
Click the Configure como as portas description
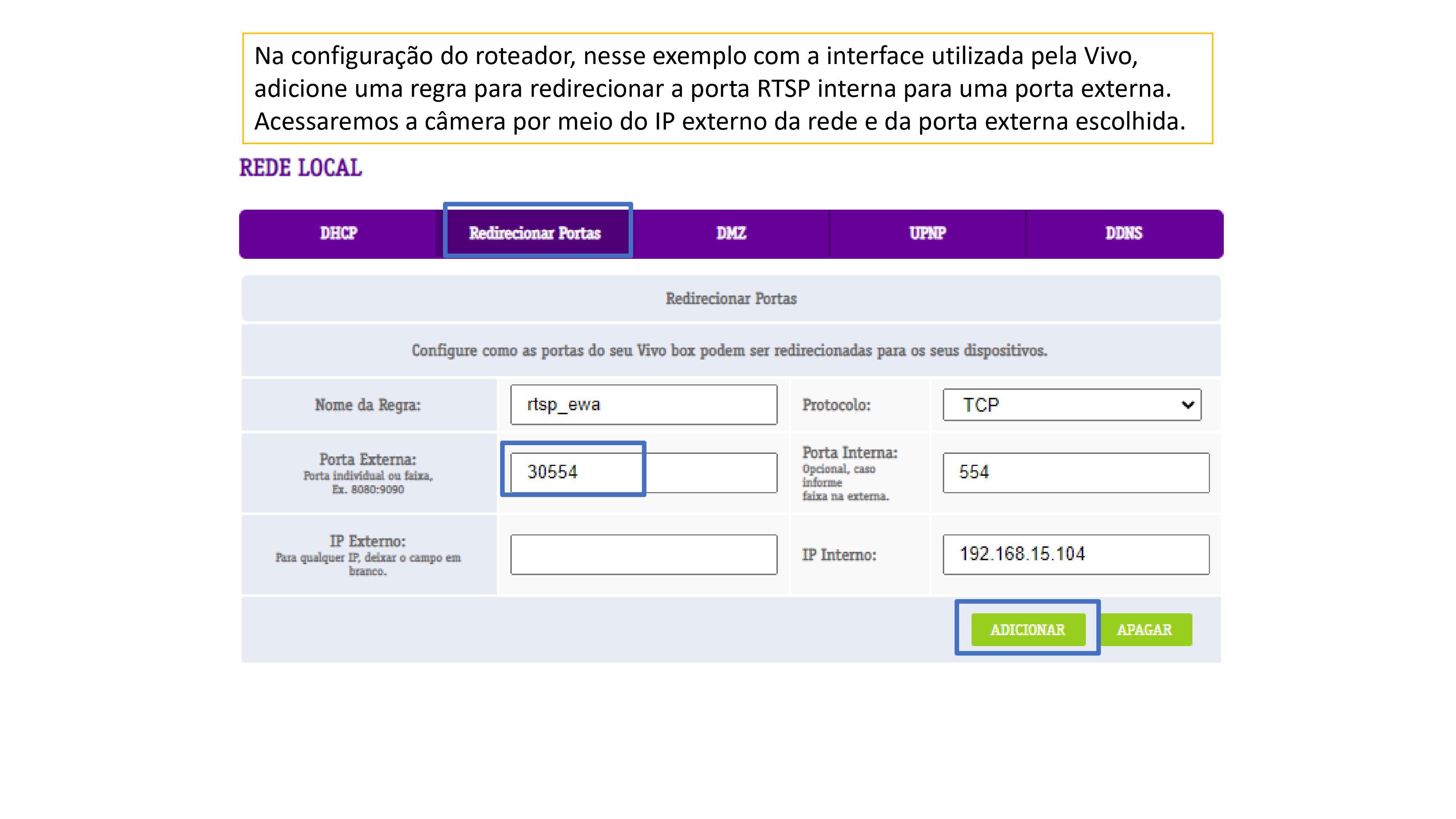click(729, 351)
